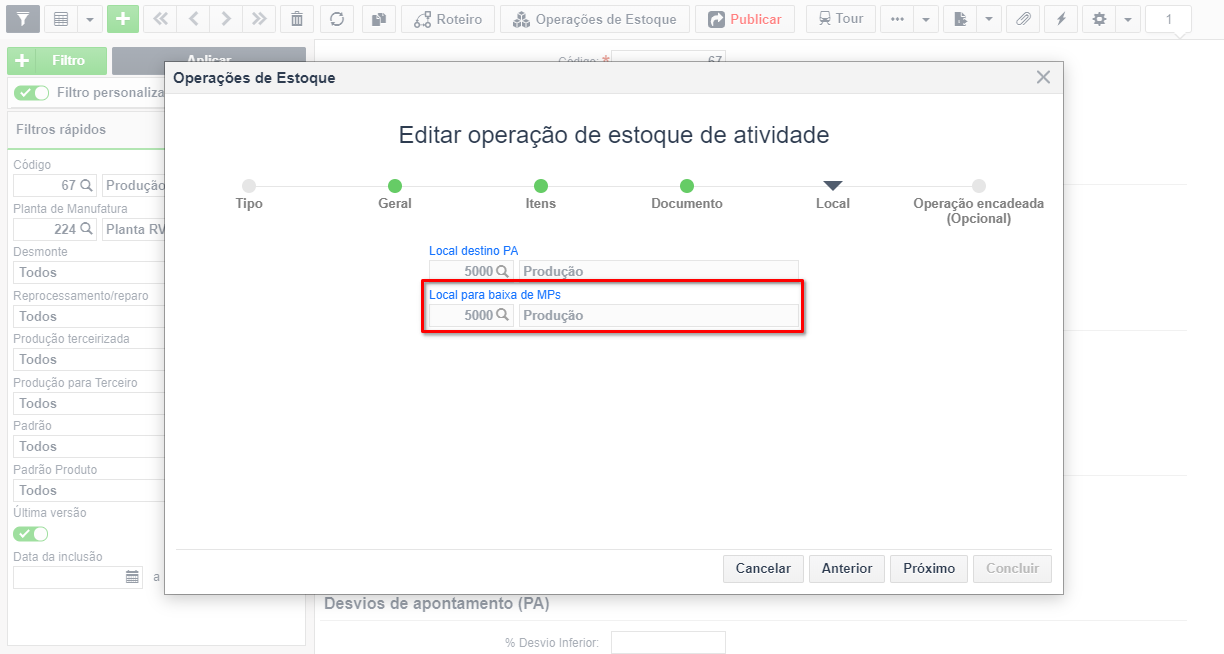Screen dimensions: 1224x654
Task: Toggle the filter funnel icon in toolbar
Action: 23,19
